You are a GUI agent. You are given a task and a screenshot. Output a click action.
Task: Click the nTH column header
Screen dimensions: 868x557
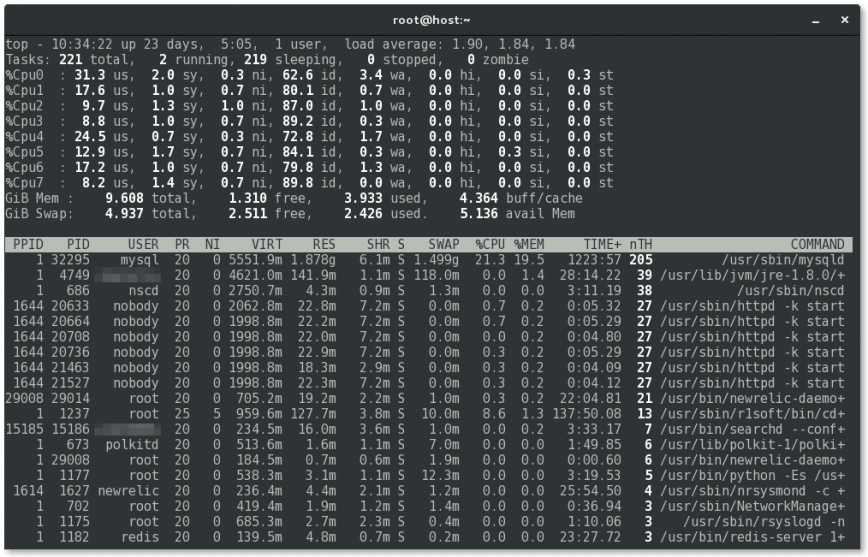coord(640,244)
